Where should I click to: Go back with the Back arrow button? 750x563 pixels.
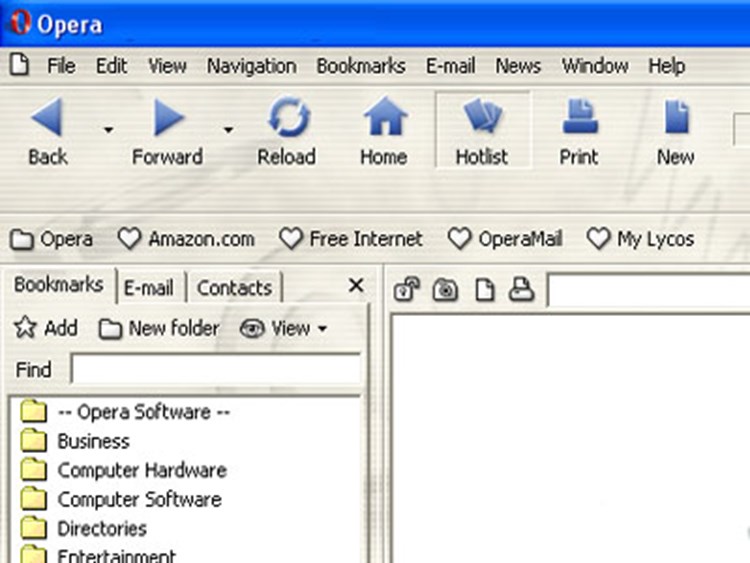47,131
